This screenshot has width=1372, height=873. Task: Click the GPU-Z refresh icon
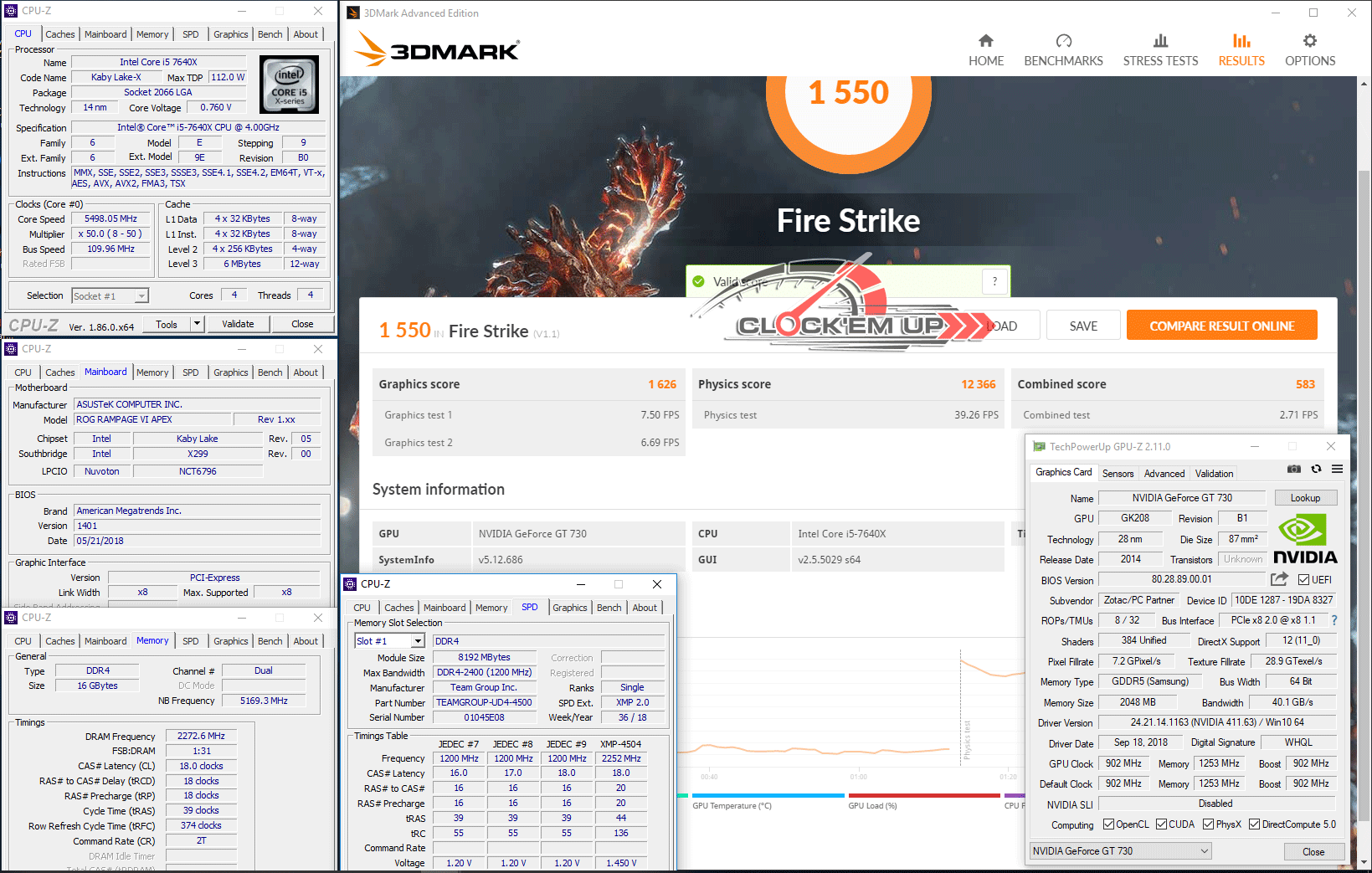coord(1316,470)
